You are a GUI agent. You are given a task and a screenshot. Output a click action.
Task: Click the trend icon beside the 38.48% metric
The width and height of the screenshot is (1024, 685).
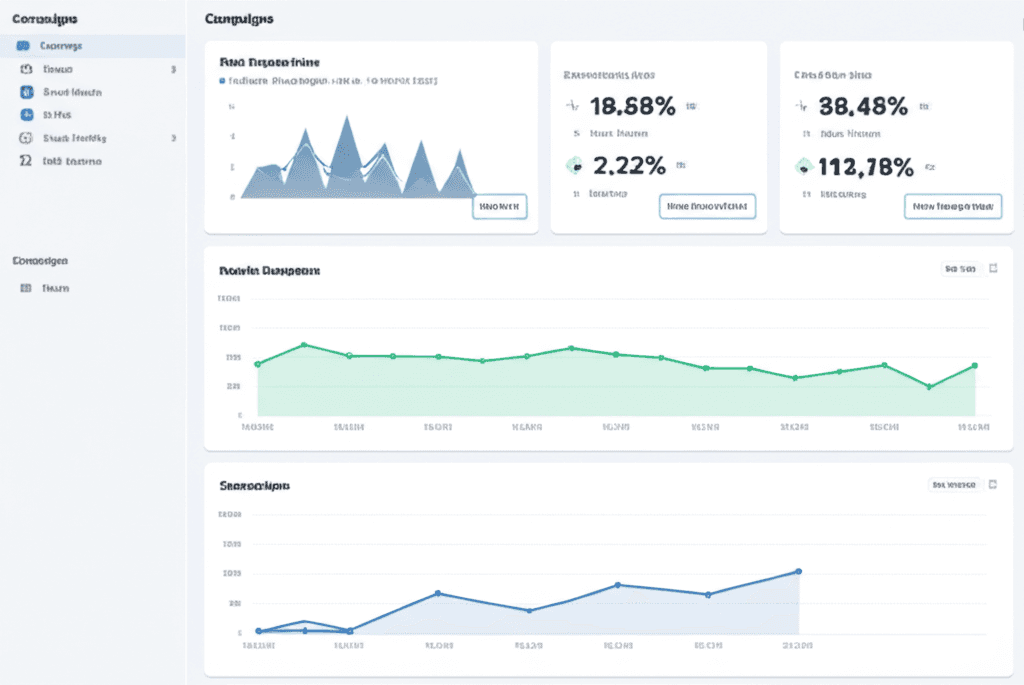[799, 103]
